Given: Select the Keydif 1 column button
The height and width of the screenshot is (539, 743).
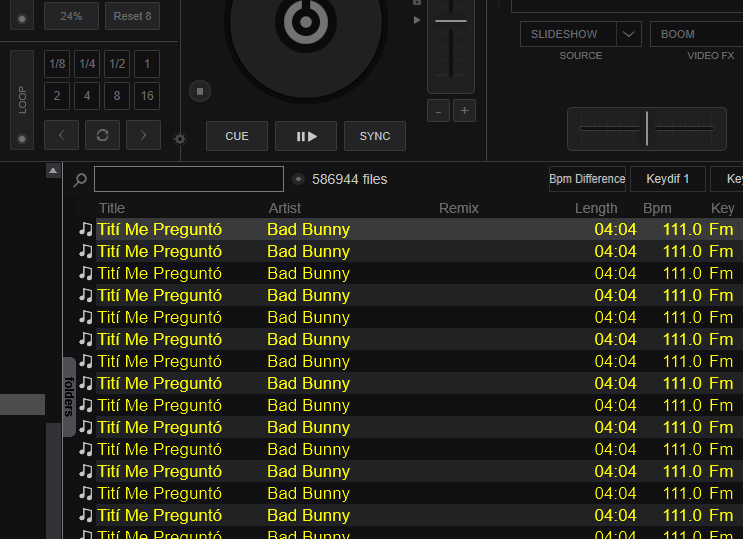Looking at the screenshot, I should coord(668,179).
